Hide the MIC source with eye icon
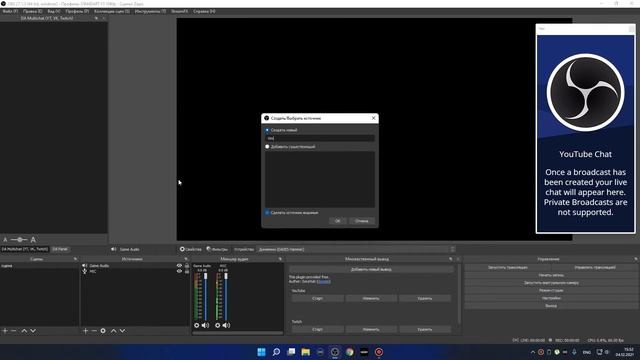Screen dimensions: 640x360 (x=179, y=271)
